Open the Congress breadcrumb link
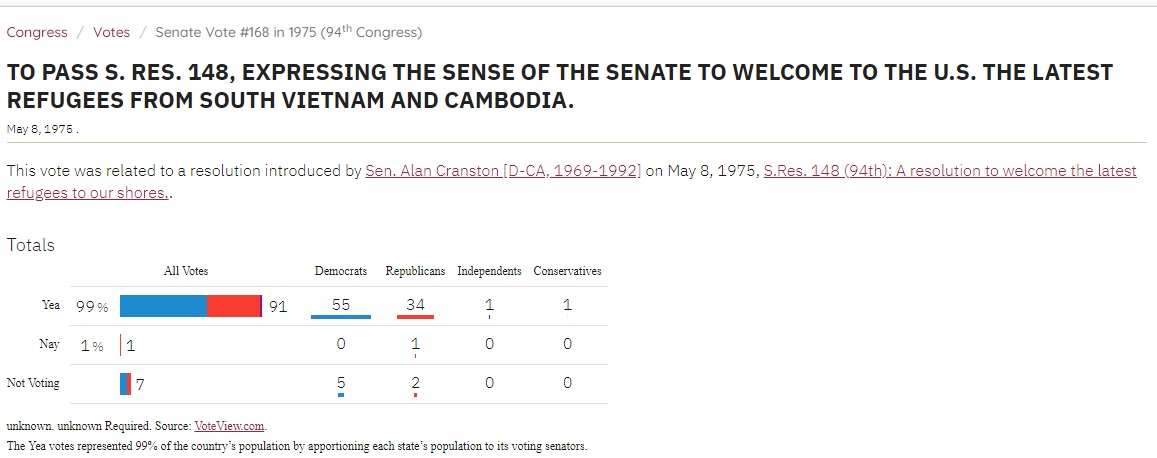 pyautogui.click(x=37, y=32)
